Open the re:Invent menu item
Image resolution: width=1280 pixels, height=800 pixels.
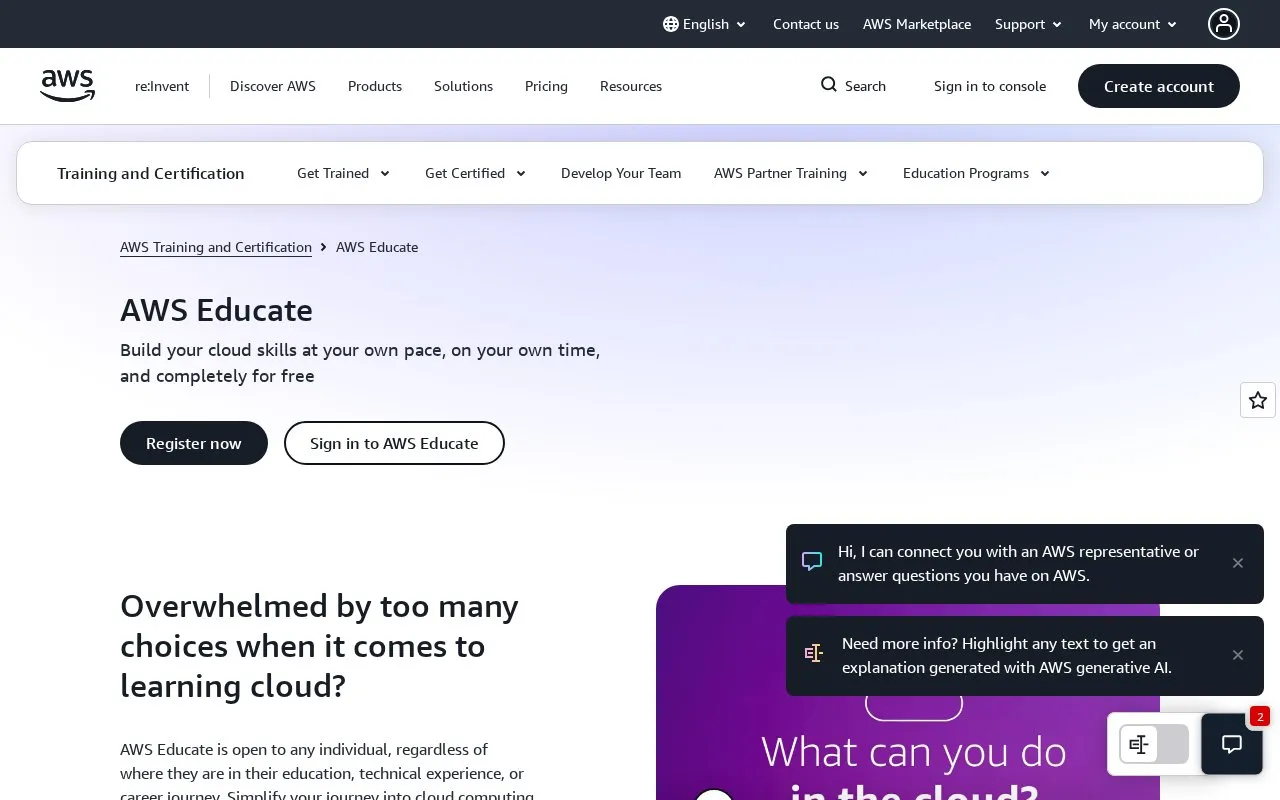pos(162,86)
